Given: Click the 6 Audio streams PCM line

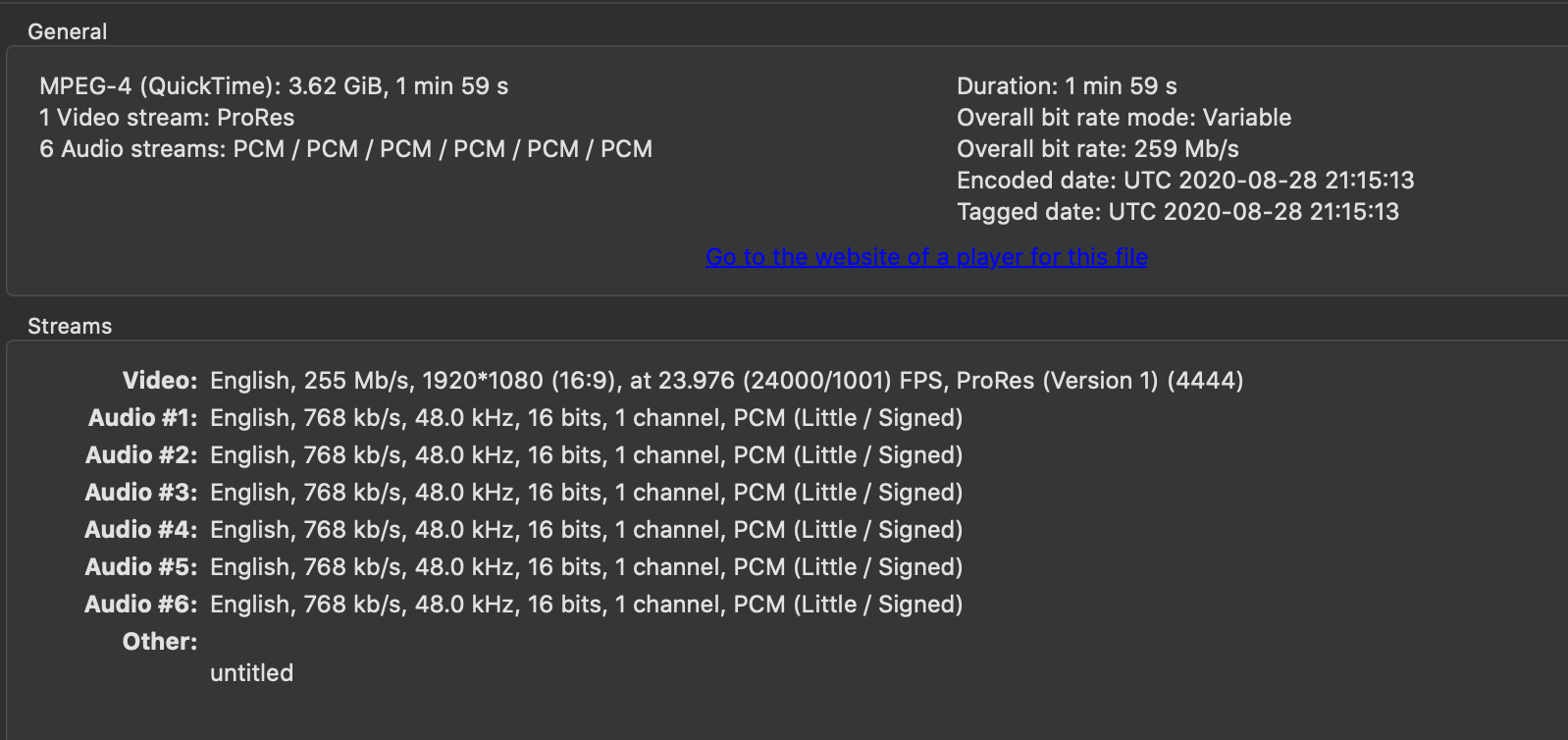Looking at the screenshot, I should (345, 148).
